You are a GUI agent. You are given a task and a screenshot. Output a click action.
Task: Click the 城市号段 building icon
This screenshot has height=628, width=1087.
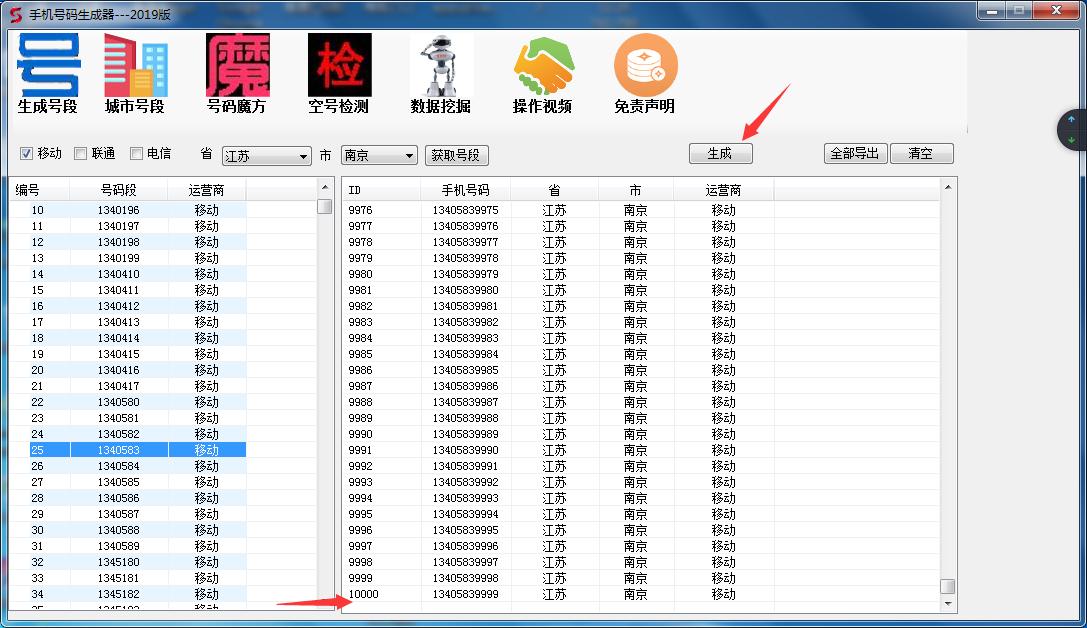pos(135,66)
